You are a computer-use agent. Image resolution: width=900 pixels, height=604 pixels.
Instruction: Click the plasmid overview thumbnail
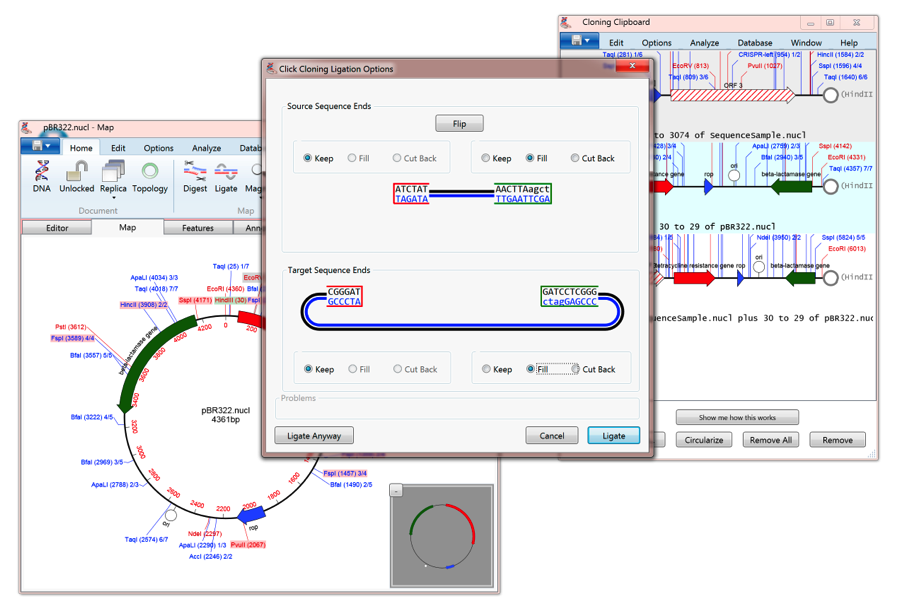[443, 536]
